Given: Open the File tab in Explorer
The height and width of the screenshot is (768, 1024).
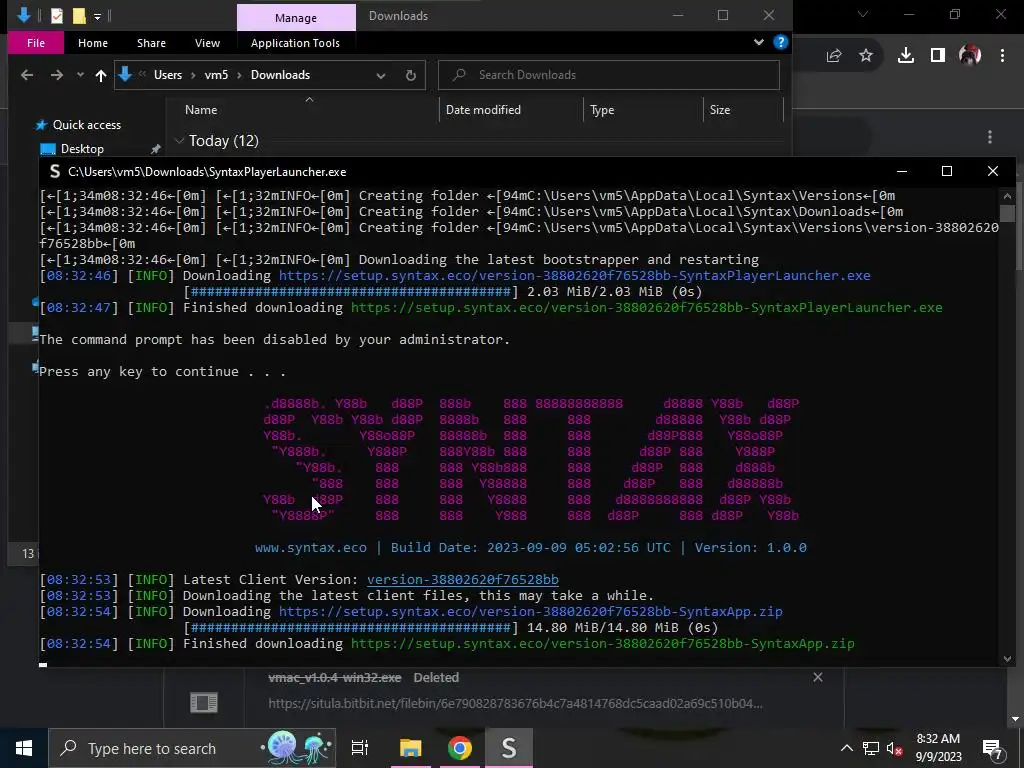Looking at the screenshot, I should click(x=36, y=43).
